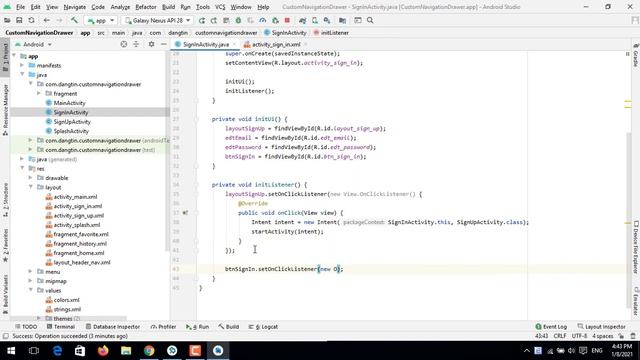This screenshot has height=360, width=640.
Task: Switch to activity_sign_in.xml editor tab
Action: coord(276,44)
